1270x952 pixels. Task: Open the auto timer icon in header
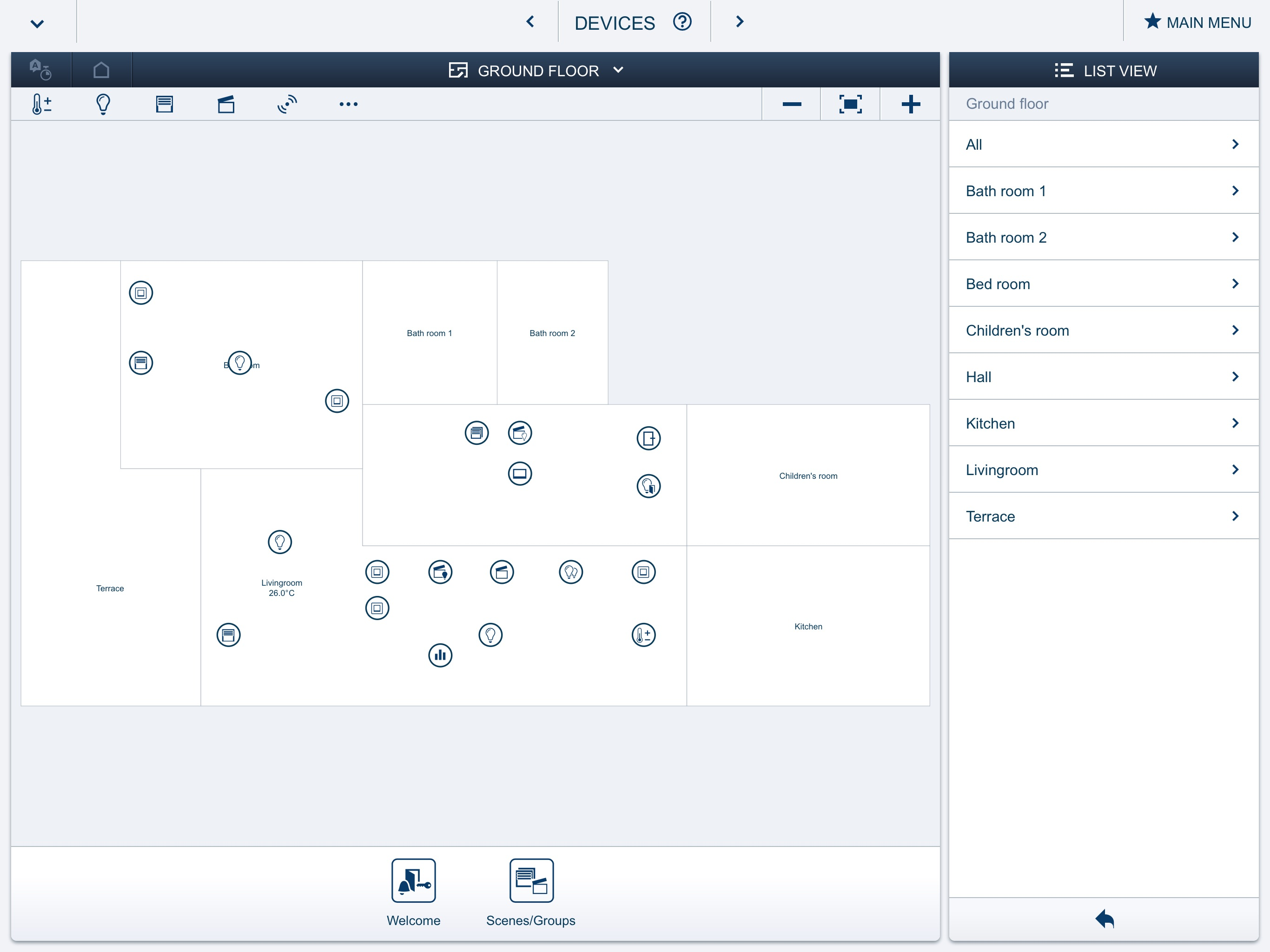(41, 70)
